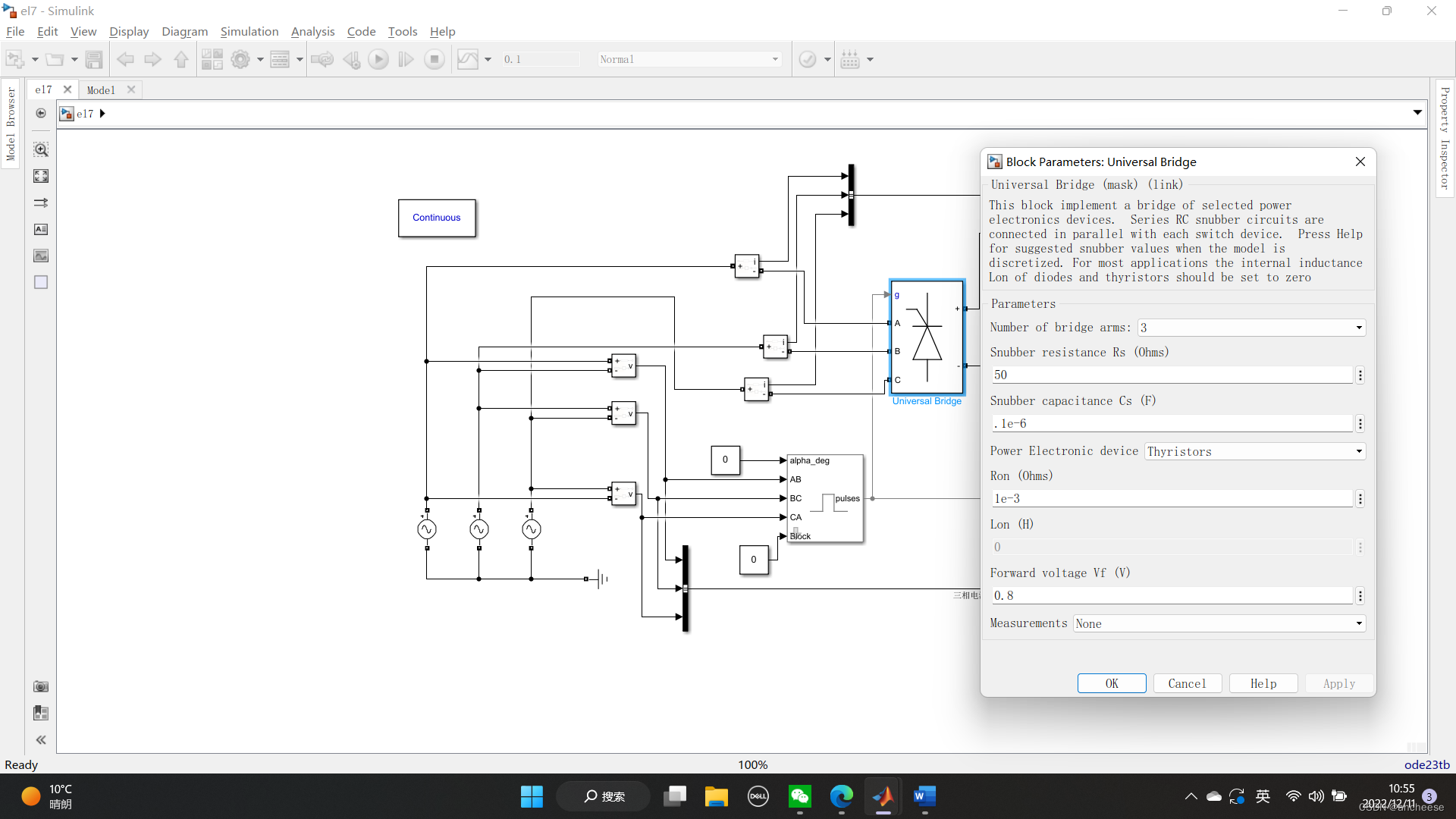Click OK in Block Parameters dialog

tap(1111, 683)
